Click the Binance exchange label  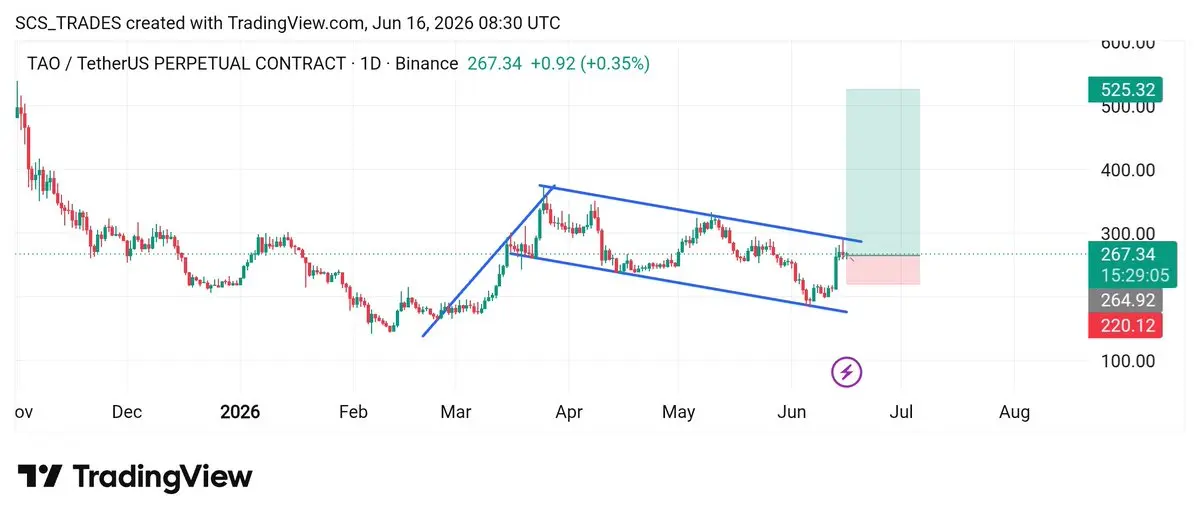(426, 64)
